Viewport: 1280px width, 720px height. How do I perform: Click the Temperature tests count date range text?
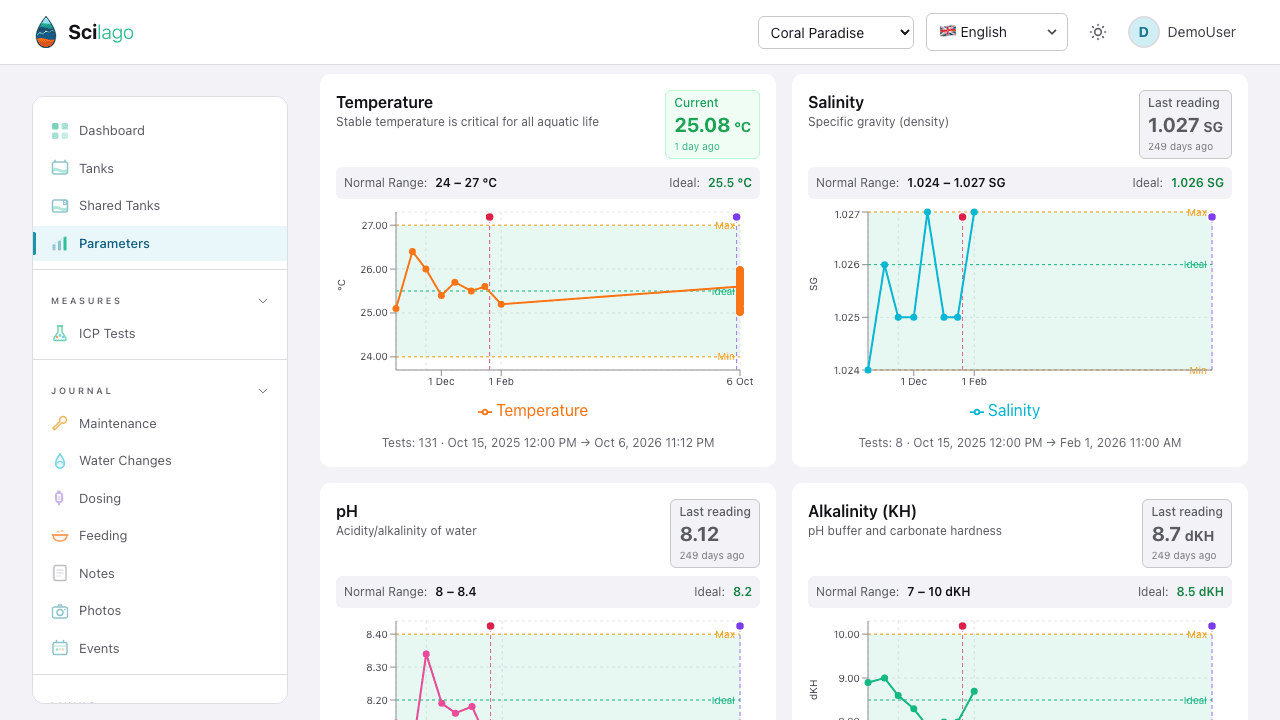548,442
